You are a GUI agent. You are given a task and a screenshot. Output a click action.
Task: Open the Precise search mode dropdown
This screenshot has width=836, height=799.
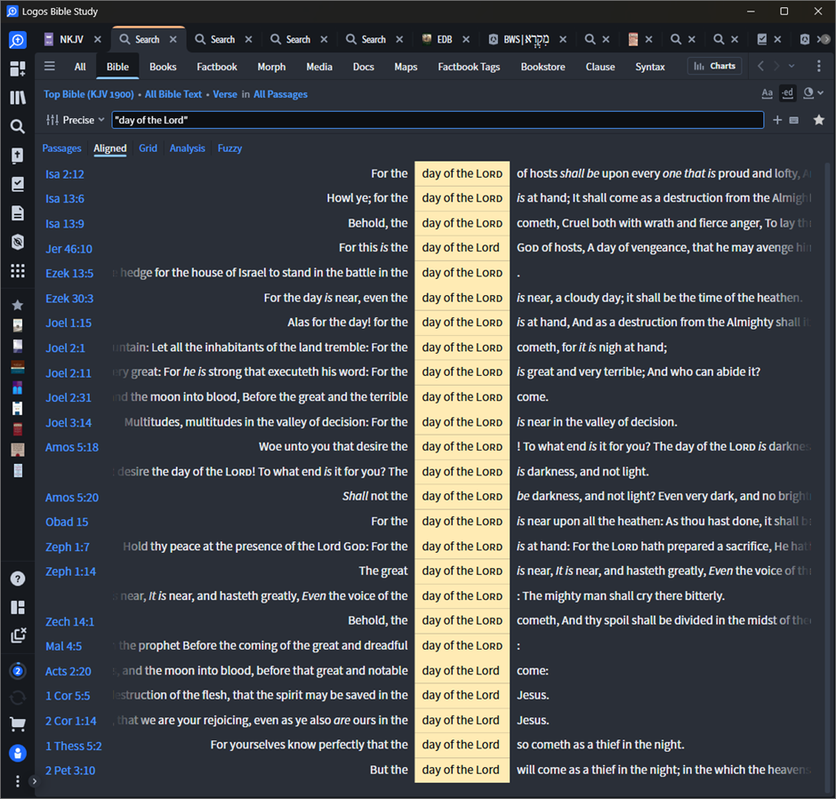[x=75, y=120]
